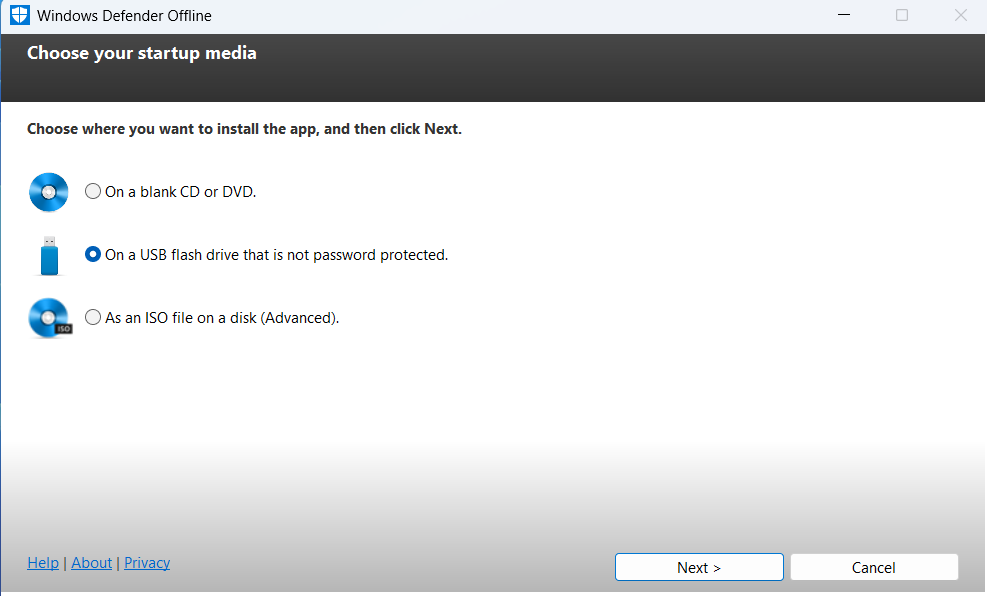View the Privacy link
The height and width of the screenshot is (596, 987).
tap(147, 563)
